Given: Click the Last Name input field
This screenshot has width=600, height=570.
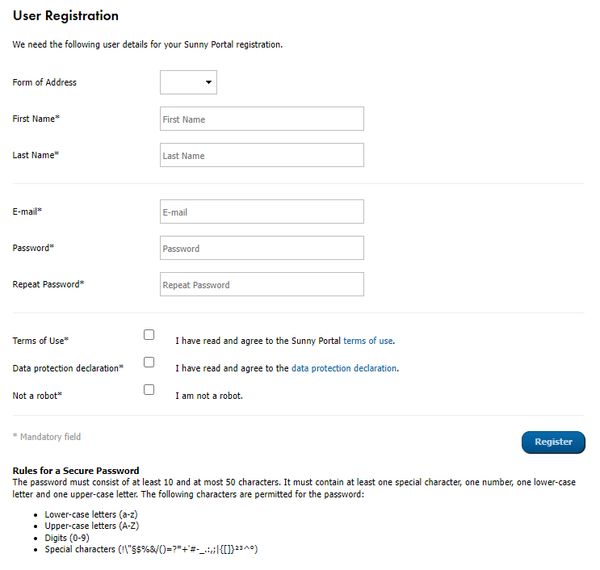Looking at the screenshot, I should pyautogui.click(x=261, y=155).
